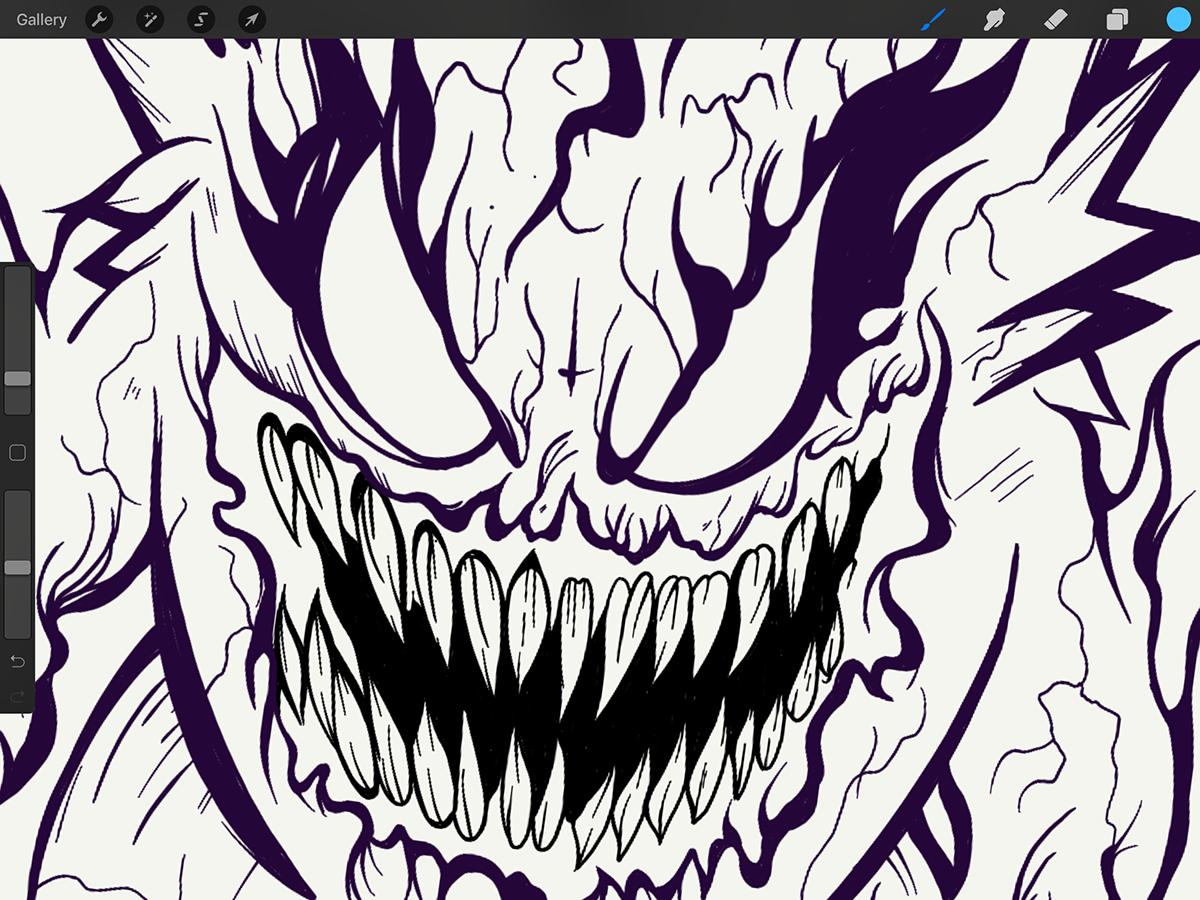Viewport: 1200px width, 900px height.
Task: Open the Actions wrench menu
Action: pyautogui.click(x=99, y=19)
